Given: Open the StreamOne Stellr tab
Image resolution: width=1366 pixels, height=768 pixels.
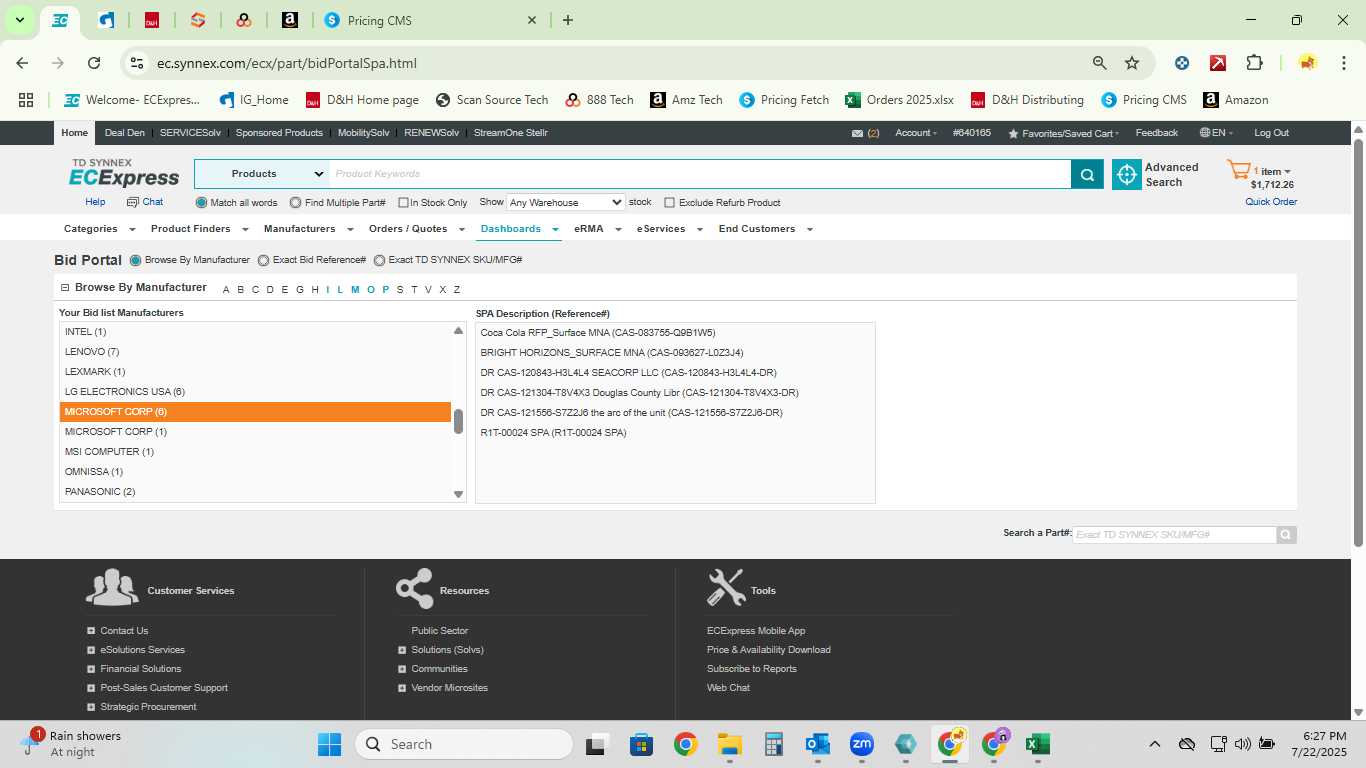Looking at the screenshot, I should point(510,133).
